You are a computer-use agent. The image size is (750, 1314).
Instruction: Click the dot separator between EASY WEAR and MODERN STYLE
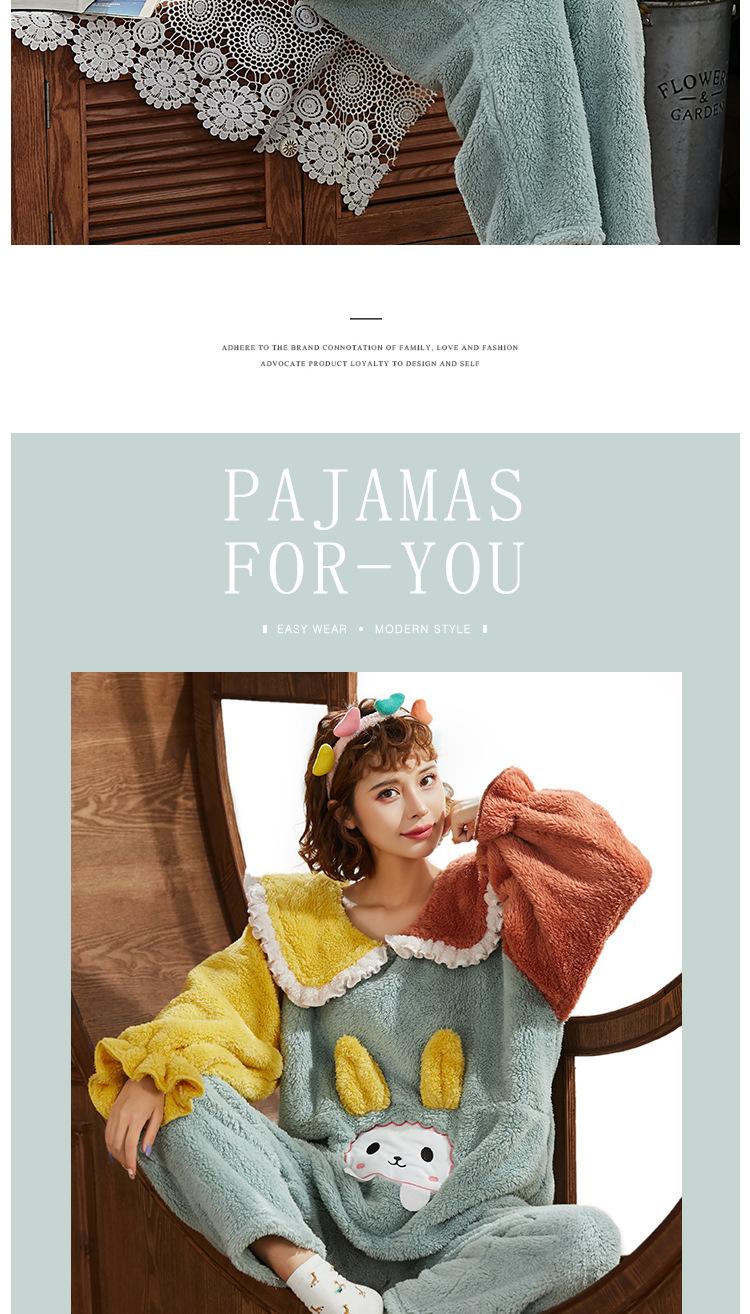(361, 629)
